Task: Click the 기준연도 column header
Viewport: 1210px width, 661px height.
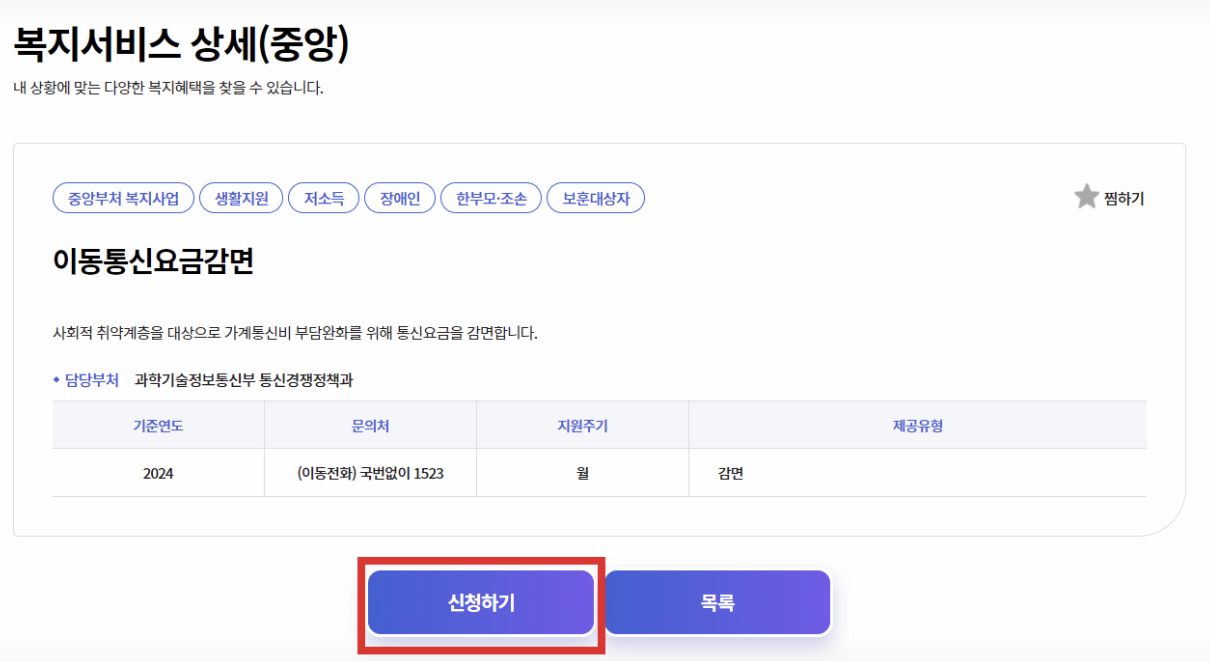Action: pyautogui.click(x=157, y=424)
